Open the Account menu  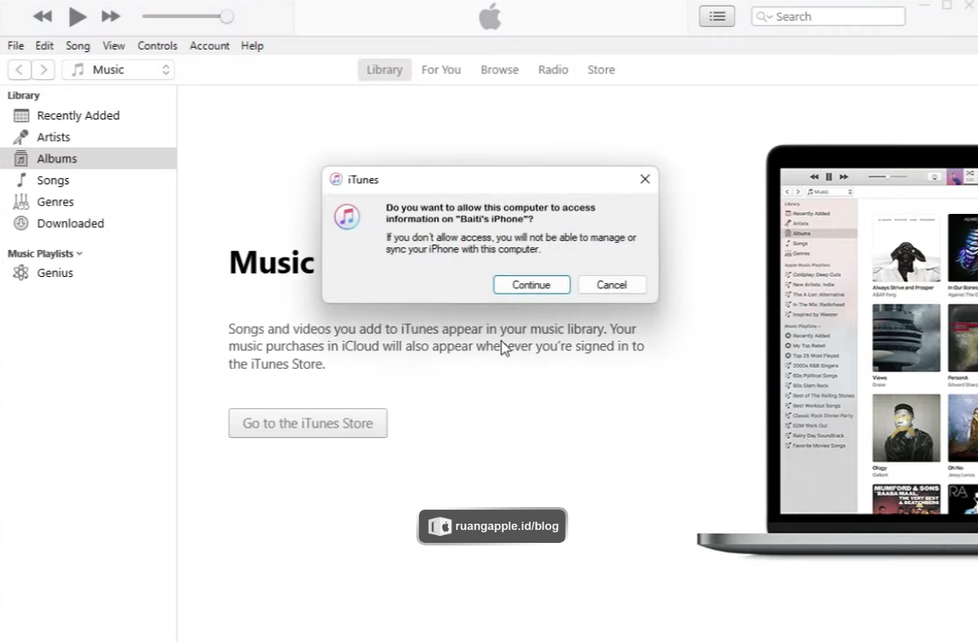[x=209, y=46]
